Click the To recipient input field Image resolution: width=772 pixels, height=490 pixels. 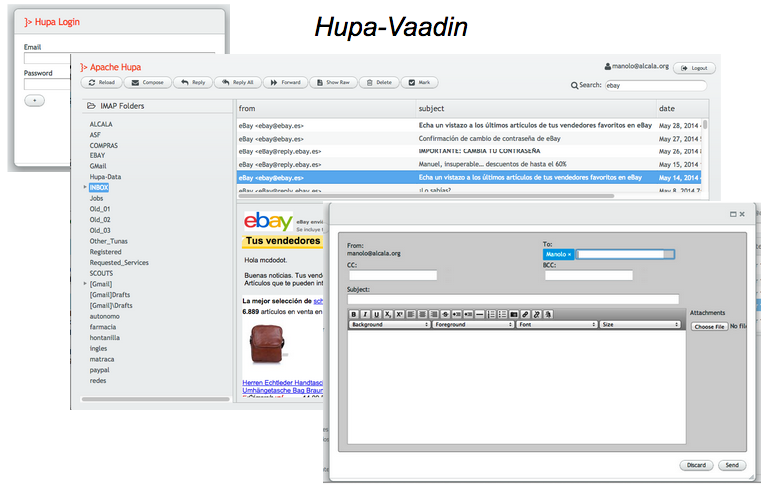coord(621,255)
